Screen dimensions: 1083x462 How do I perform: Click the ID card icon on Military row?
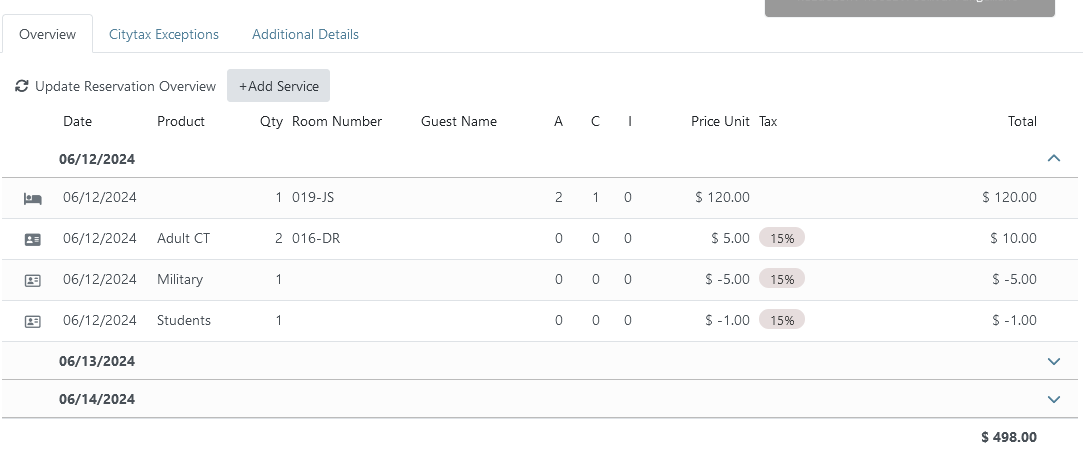tap(33, 280)
